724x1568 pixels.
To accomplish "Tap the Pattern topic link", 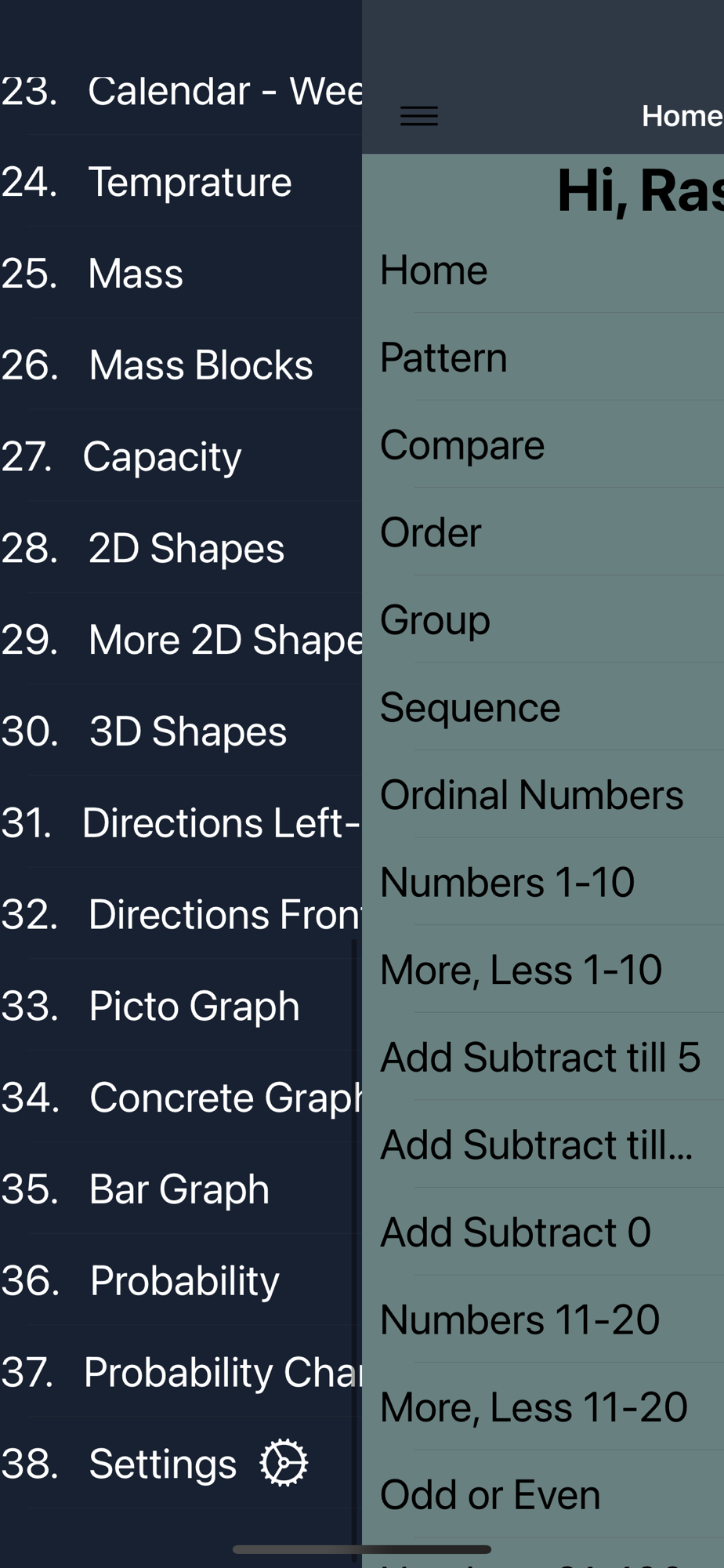I will (x=443, y=358).
